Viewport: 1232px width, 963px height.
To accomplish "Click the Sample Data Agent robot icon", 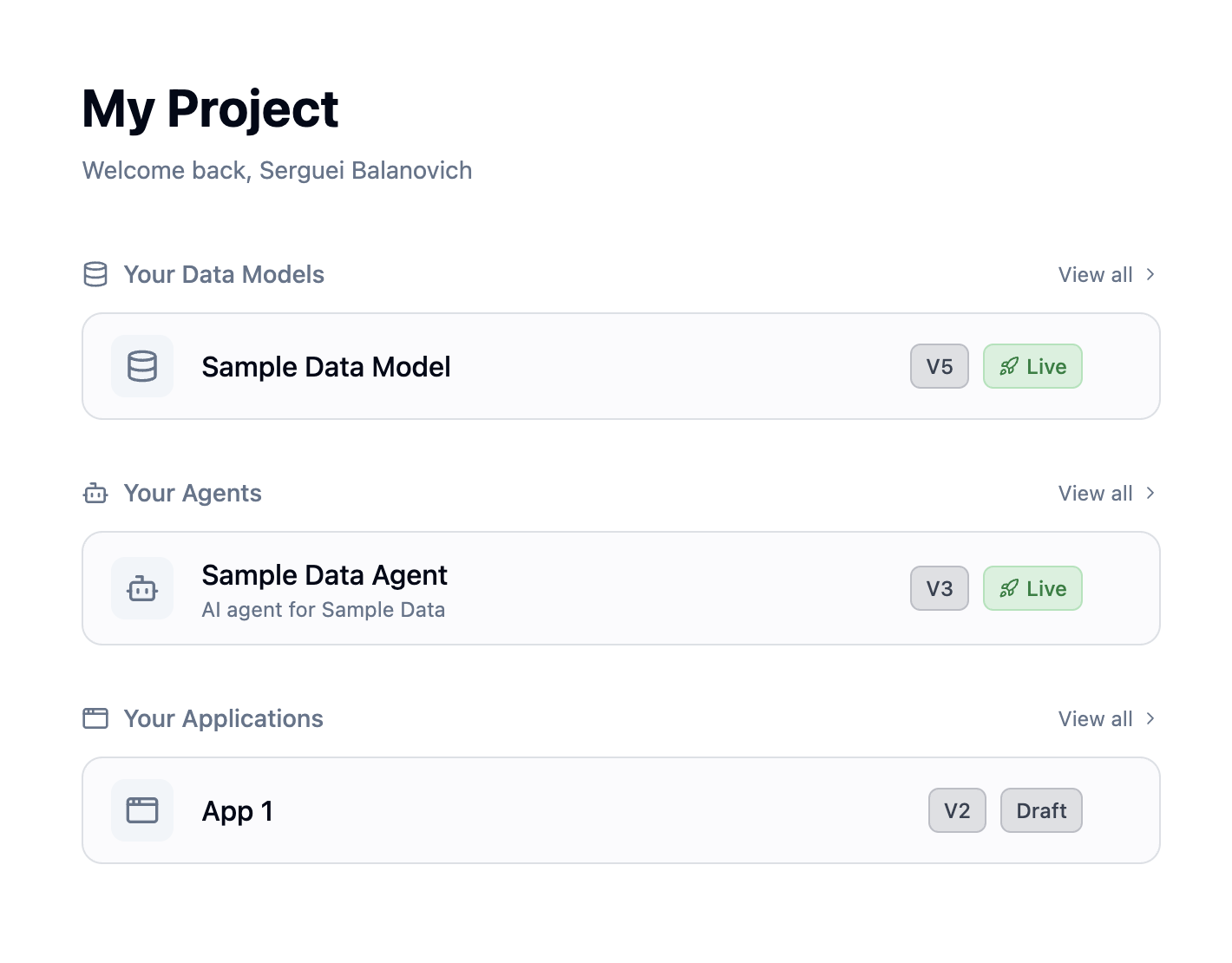I will [141, 588].
